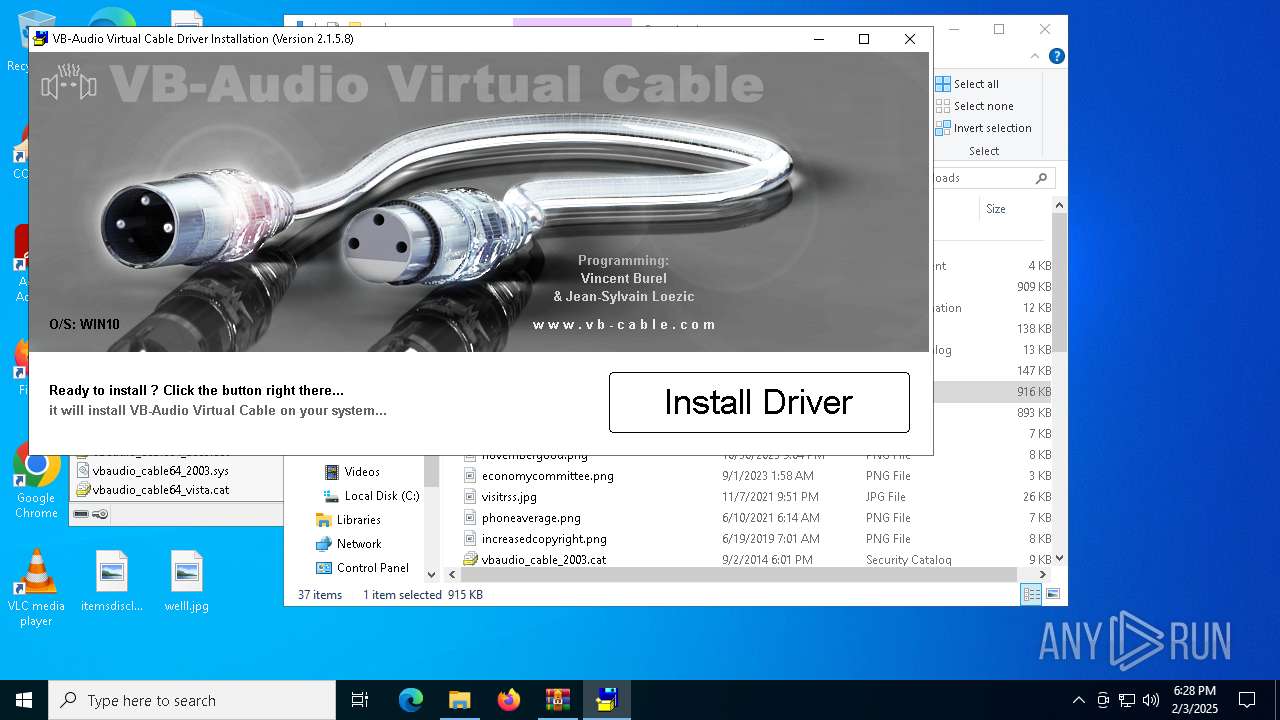Screen dimensions: 1280x720
Task: Open the notification center icon
Action: click(1247, 700)
